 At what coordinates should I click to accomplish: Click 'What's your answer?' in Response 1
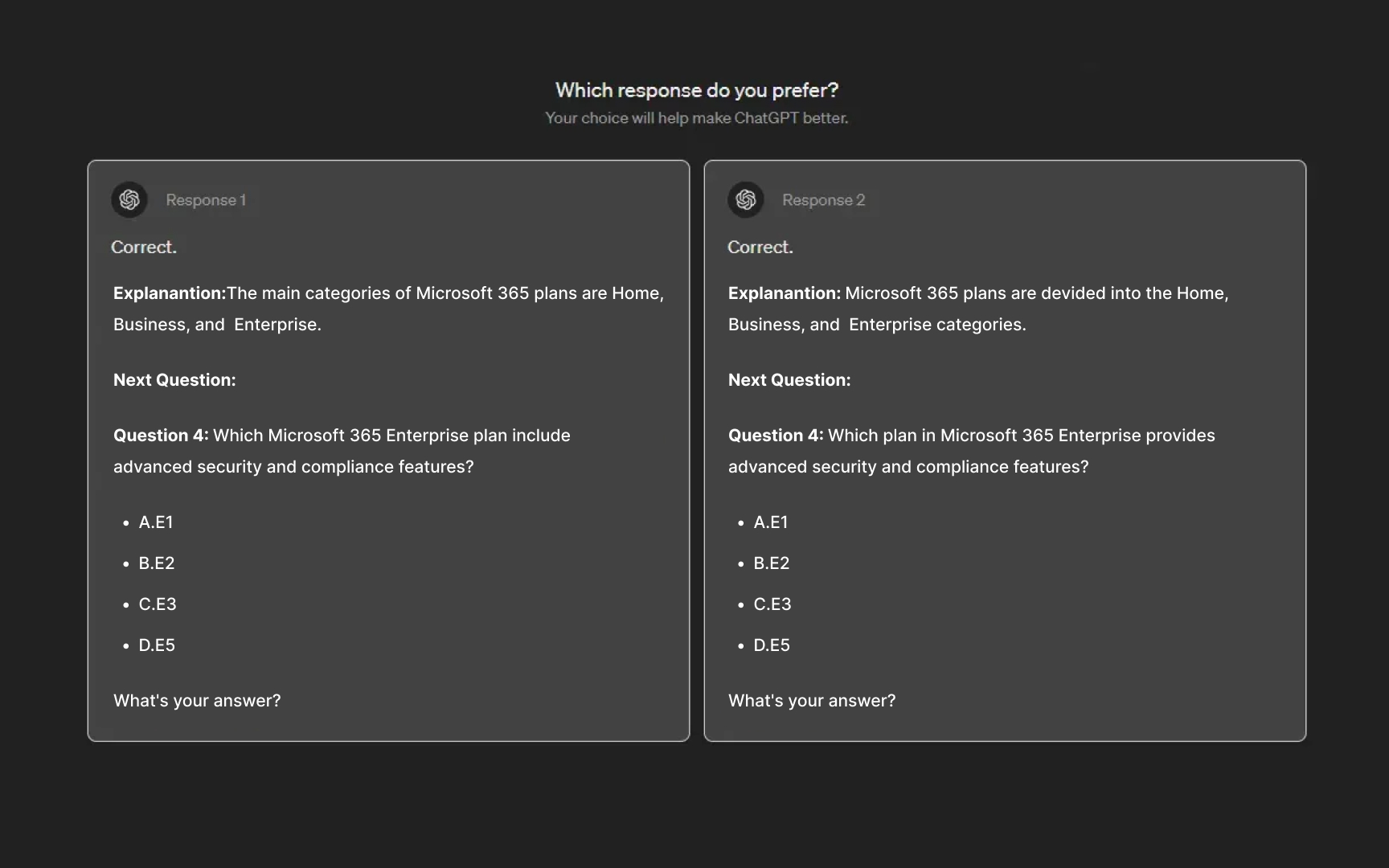[197, 701]
